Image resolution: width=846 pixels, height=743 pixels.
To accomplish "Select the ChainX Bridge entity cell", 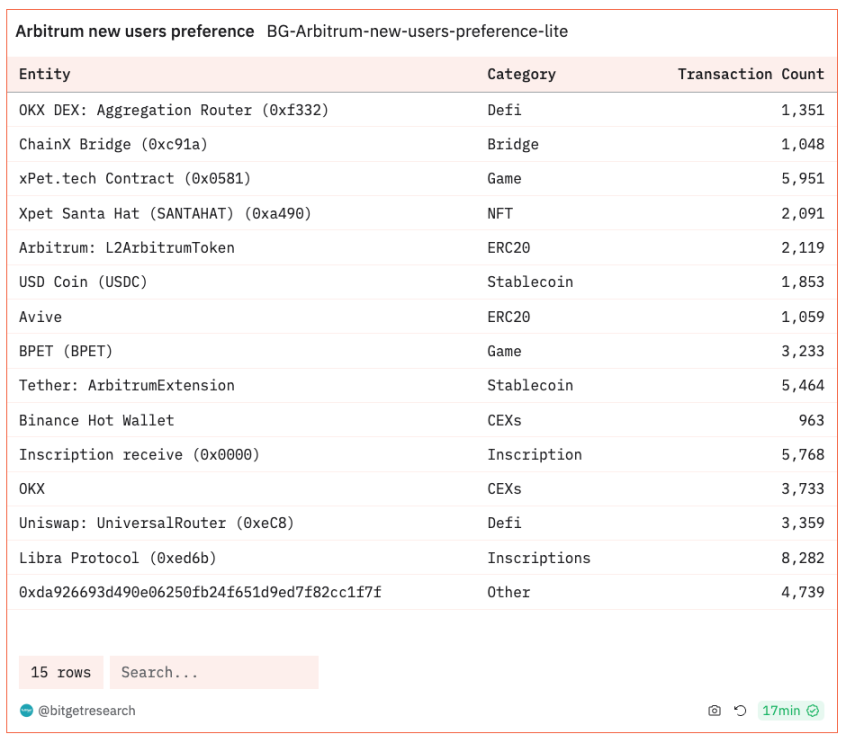I will click(113, 144).
